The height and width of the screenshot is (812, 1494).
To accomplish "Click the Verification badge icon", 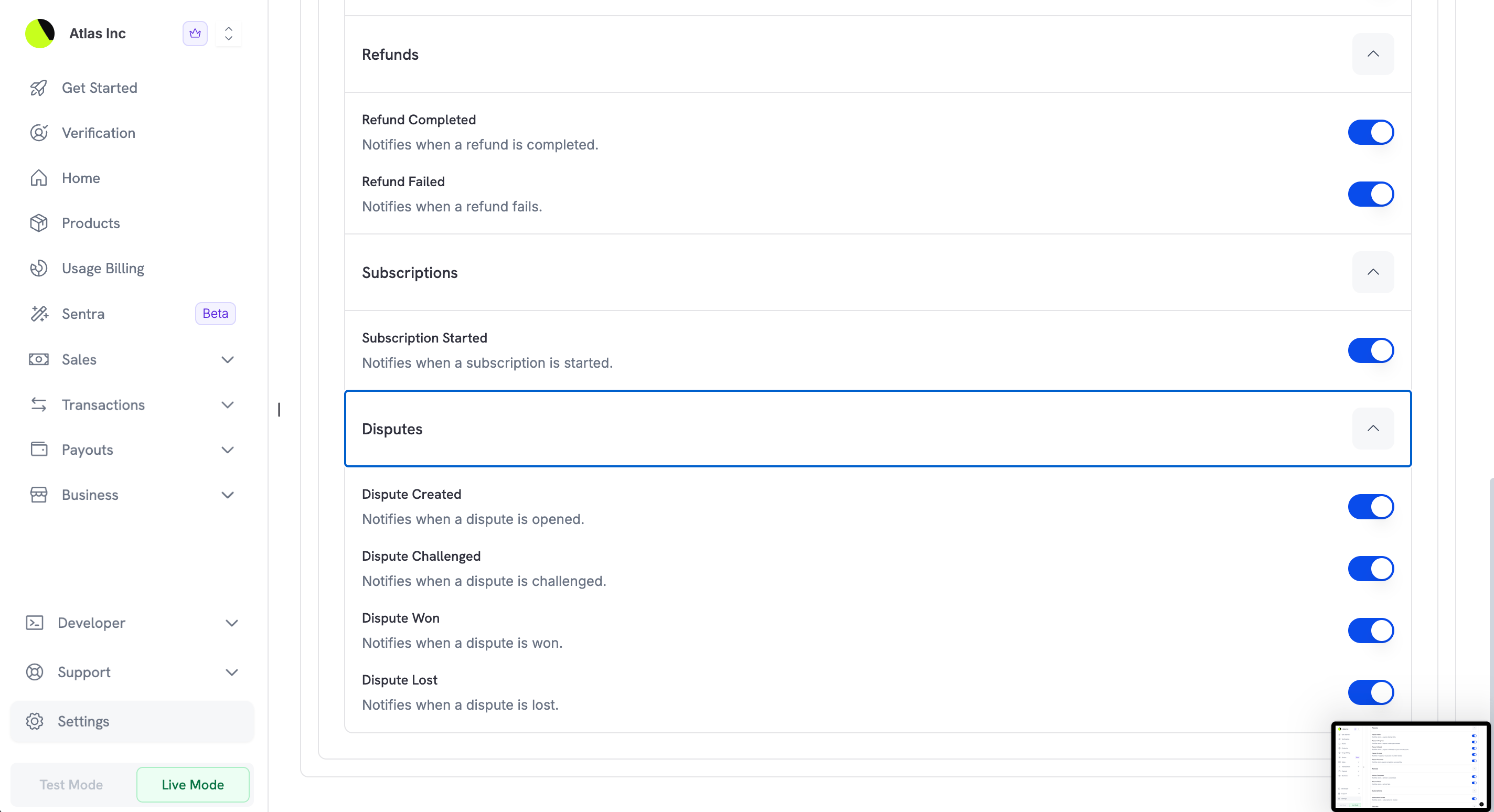I will (39, 133).
